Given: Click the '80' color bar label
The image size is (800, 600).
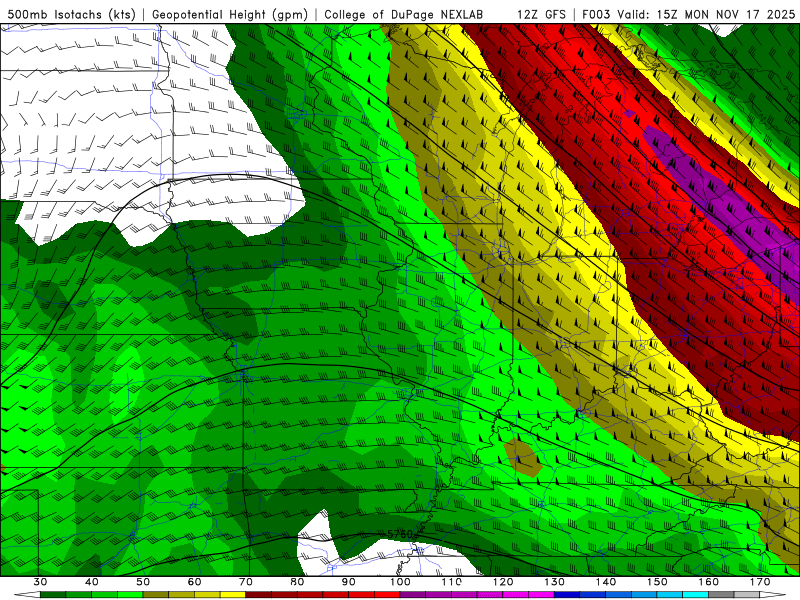Looking at the screenshot, I should coord(297,582).
